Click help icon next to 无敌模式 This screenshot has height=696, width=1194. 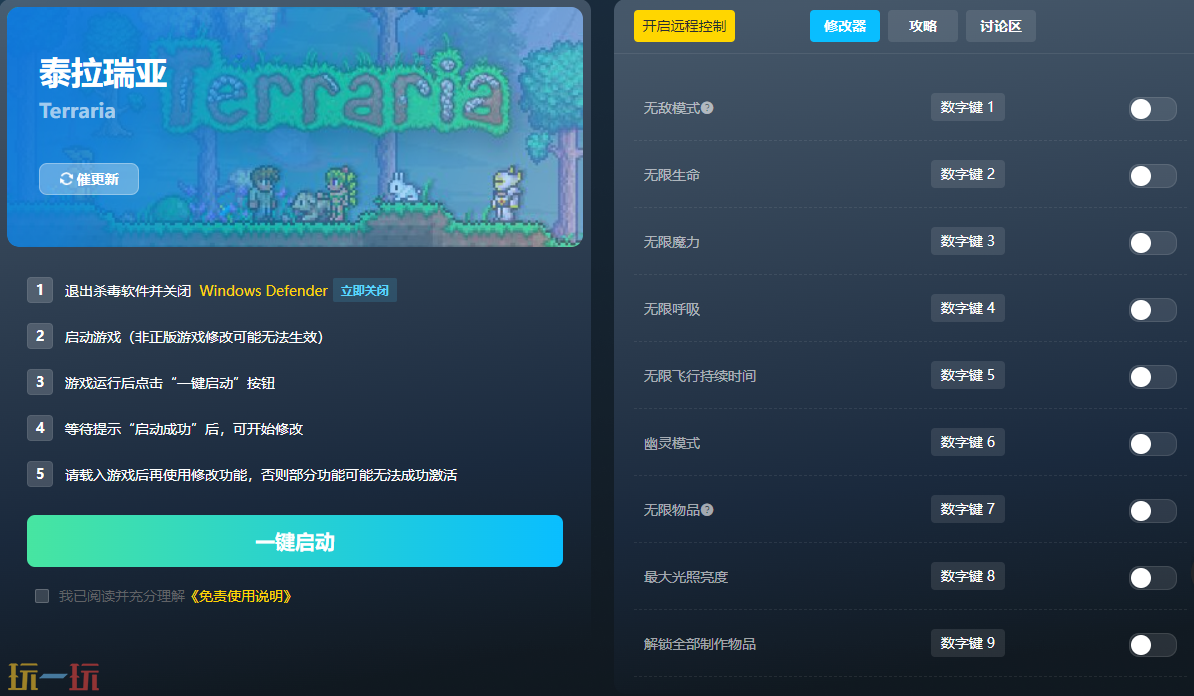pos(707,108)
